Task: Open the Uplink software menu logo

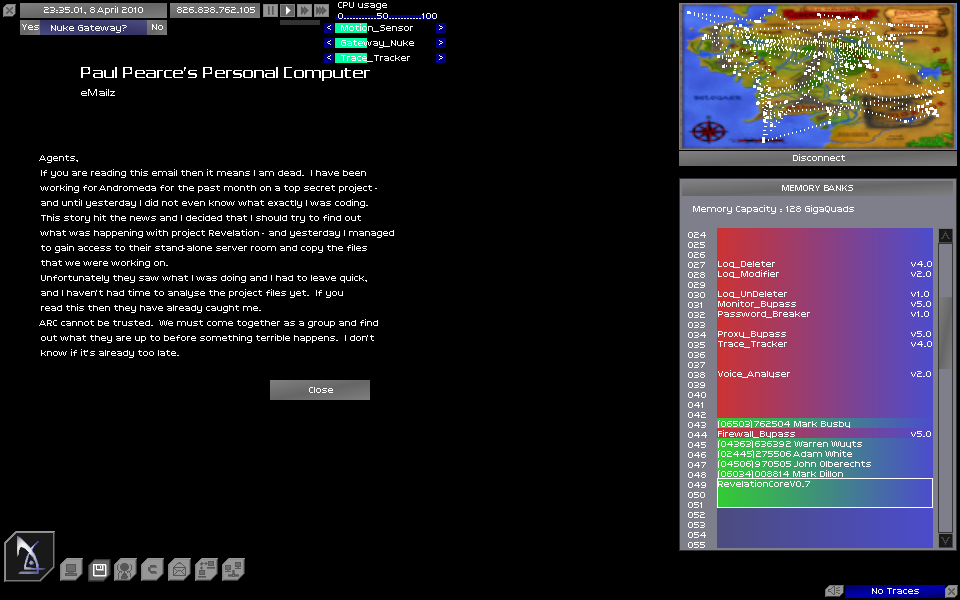Action: click(29, 557)
